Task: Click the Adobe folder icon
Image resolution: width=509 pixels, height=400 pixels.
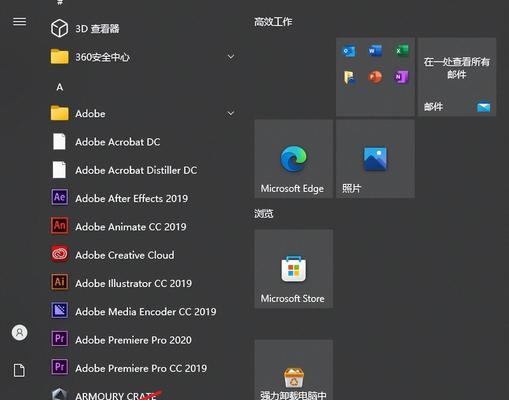Action: point(60,113)
